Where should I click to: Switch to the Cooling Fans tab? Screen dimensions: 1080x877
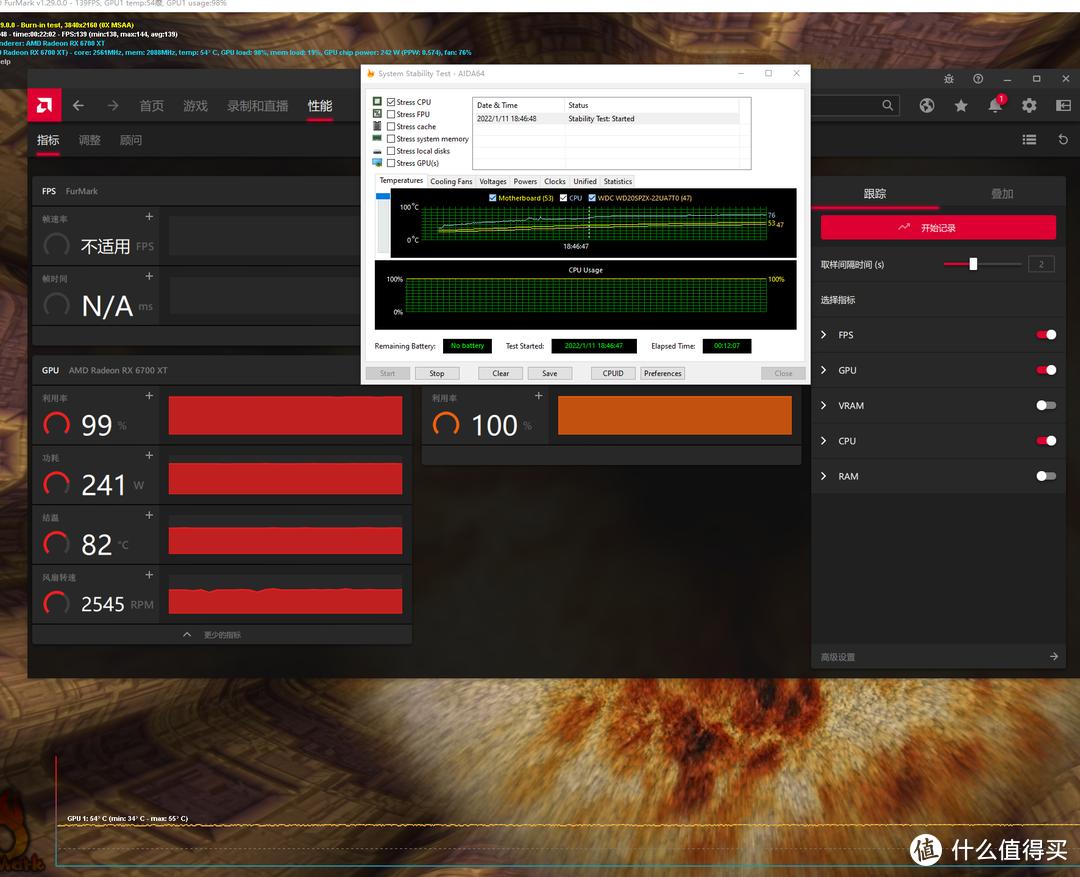click(451, 181)
